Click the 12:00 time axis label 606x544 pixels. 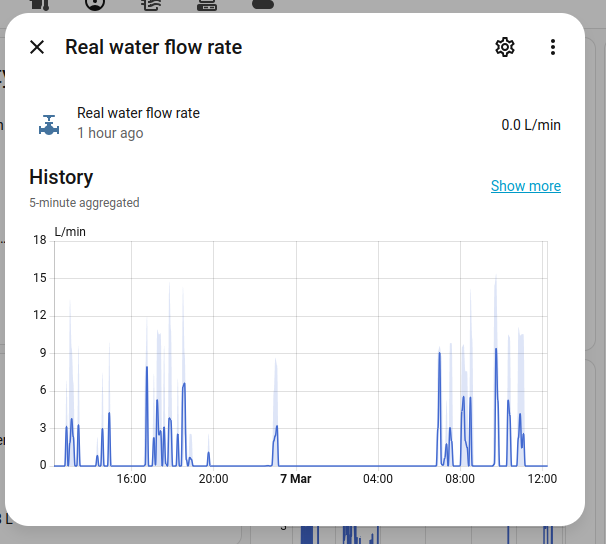click(542, 479)
